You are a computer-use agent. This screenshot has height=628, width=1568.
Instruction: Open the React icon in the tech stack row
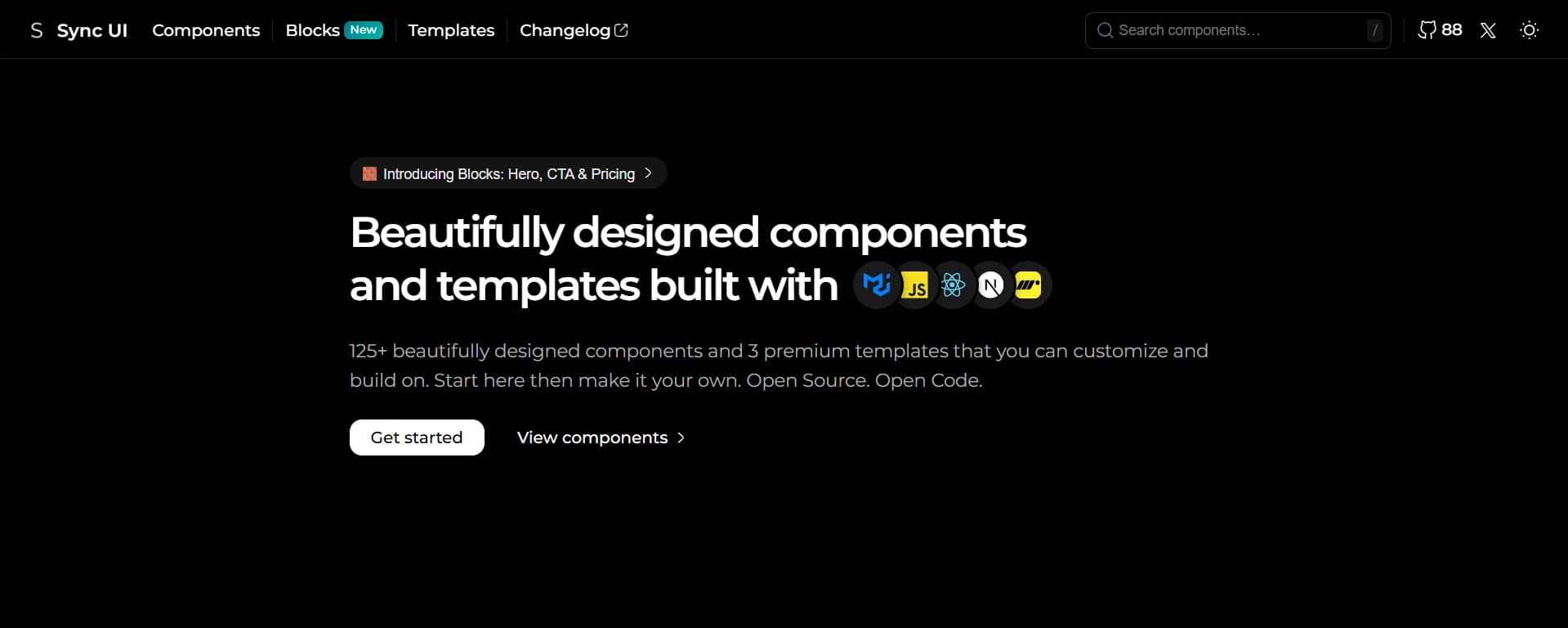953,285
